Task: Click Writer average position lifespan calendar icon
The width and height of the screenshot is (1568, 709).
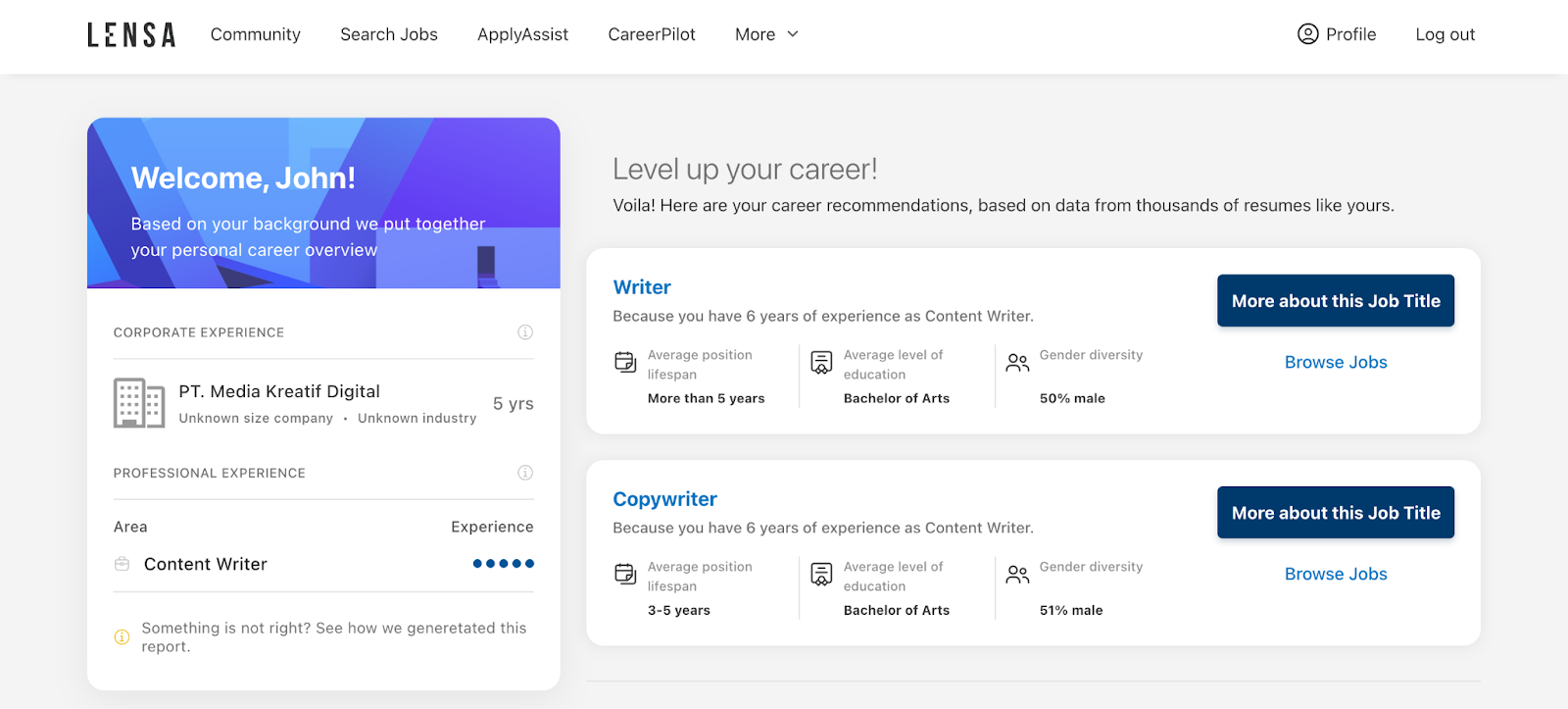Action: click(625, 363)
